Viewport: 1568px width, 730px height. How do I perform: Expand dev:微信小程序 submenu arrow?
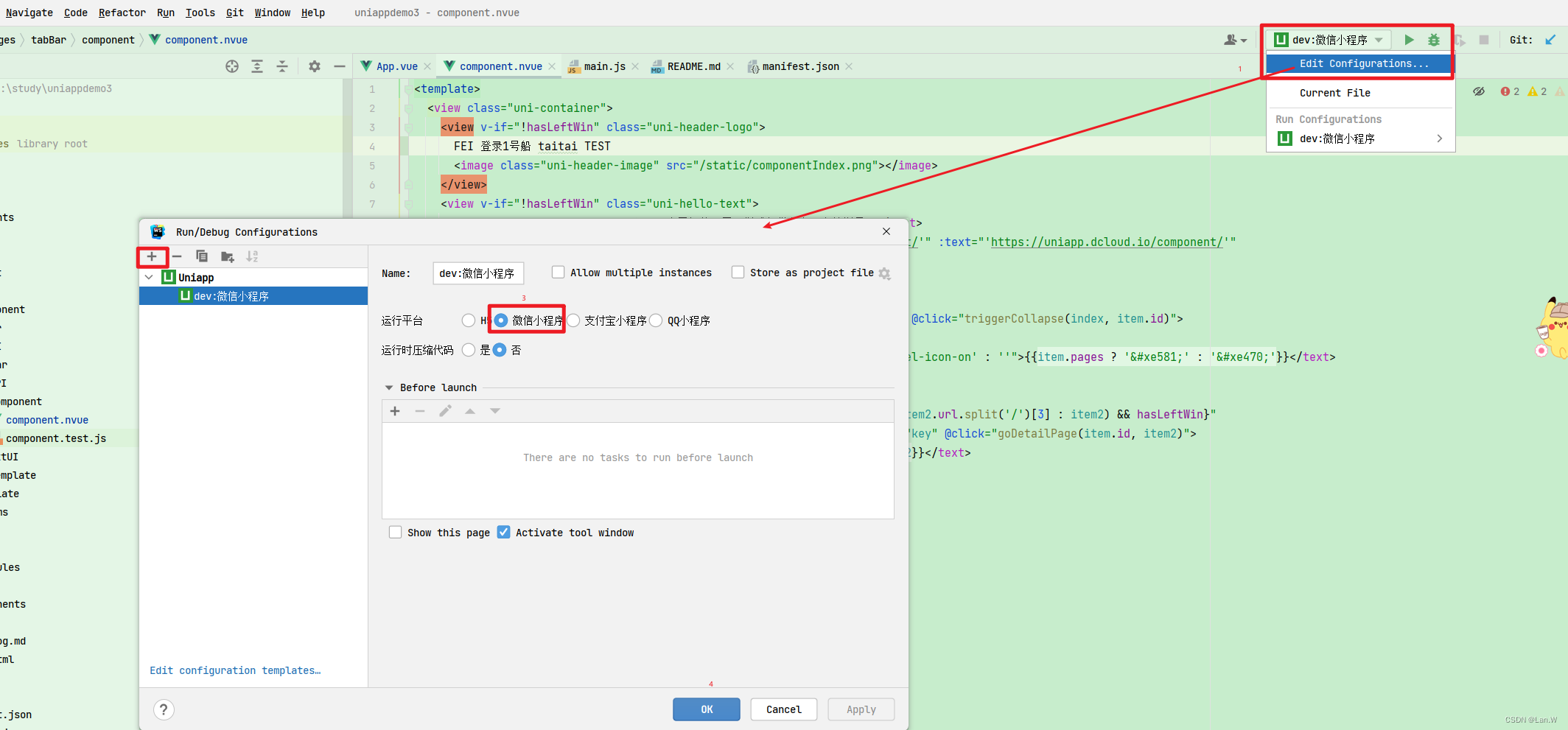click(1439, 138)
